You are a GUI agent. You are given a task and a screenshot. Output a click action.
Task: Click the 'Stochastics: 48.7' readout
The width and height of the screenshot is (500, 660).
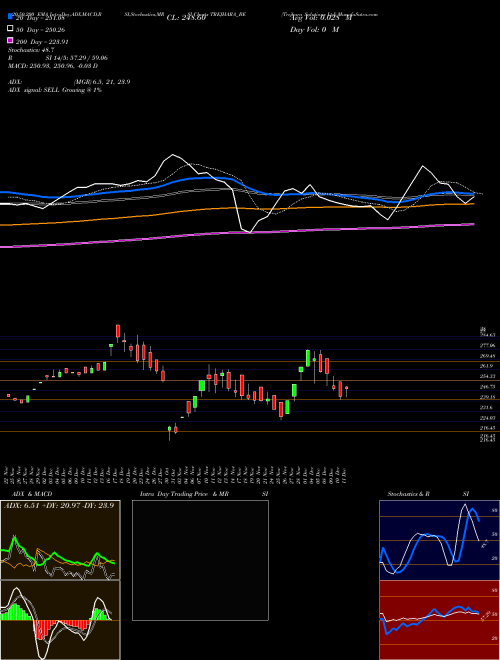pyautogui.click(x=31, y=50)
